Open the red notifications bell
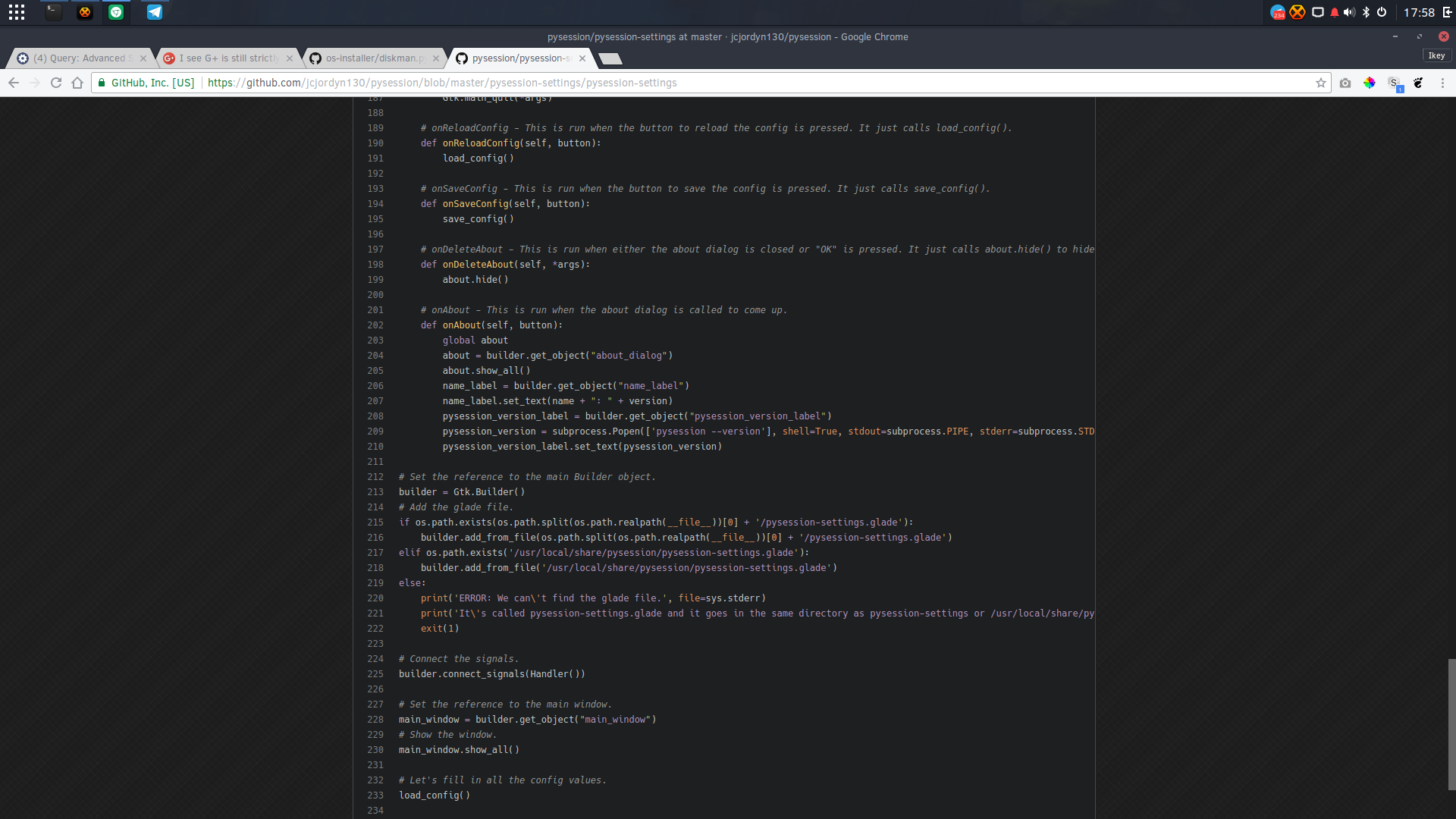This screenshot has width=1456, height=819. pos(1335,12)
